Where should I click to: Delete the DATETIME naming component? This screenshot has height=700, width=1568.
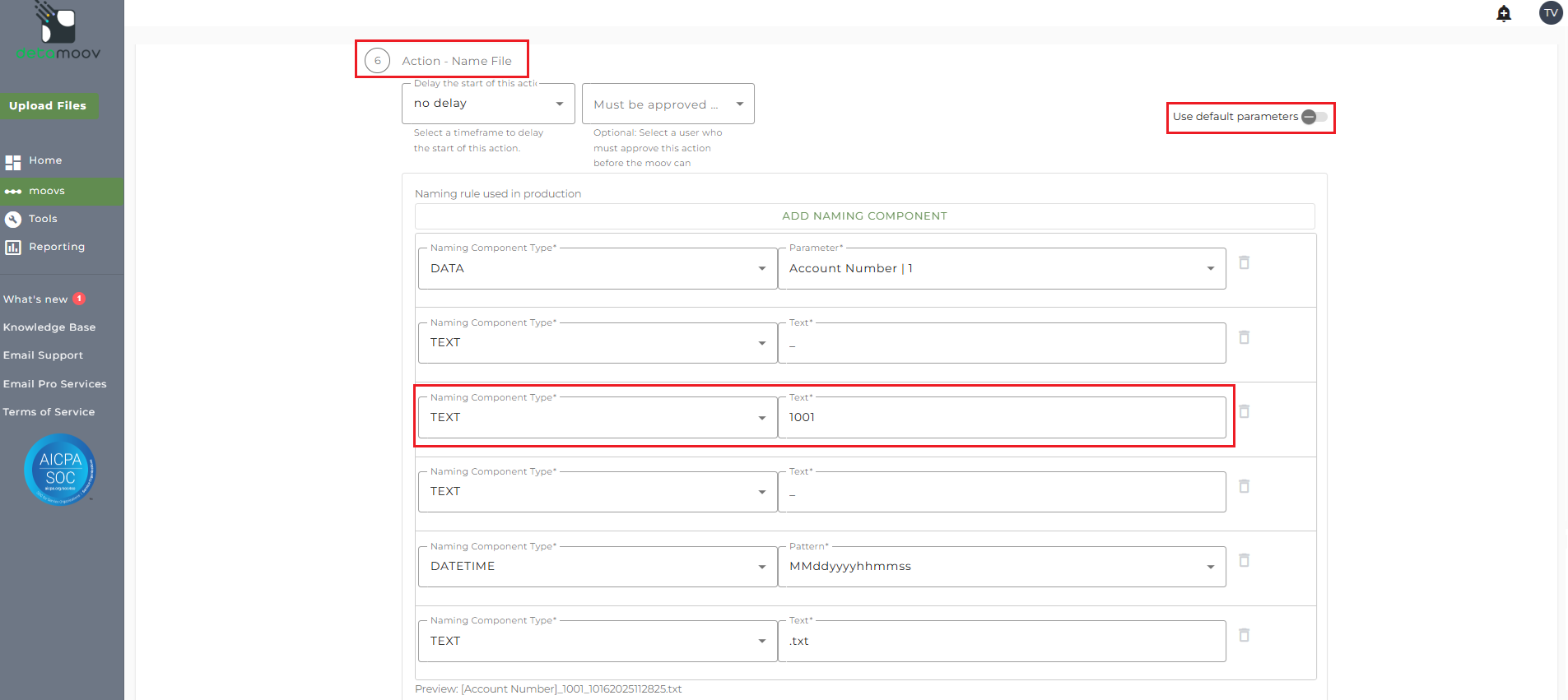coord(1244,560)
